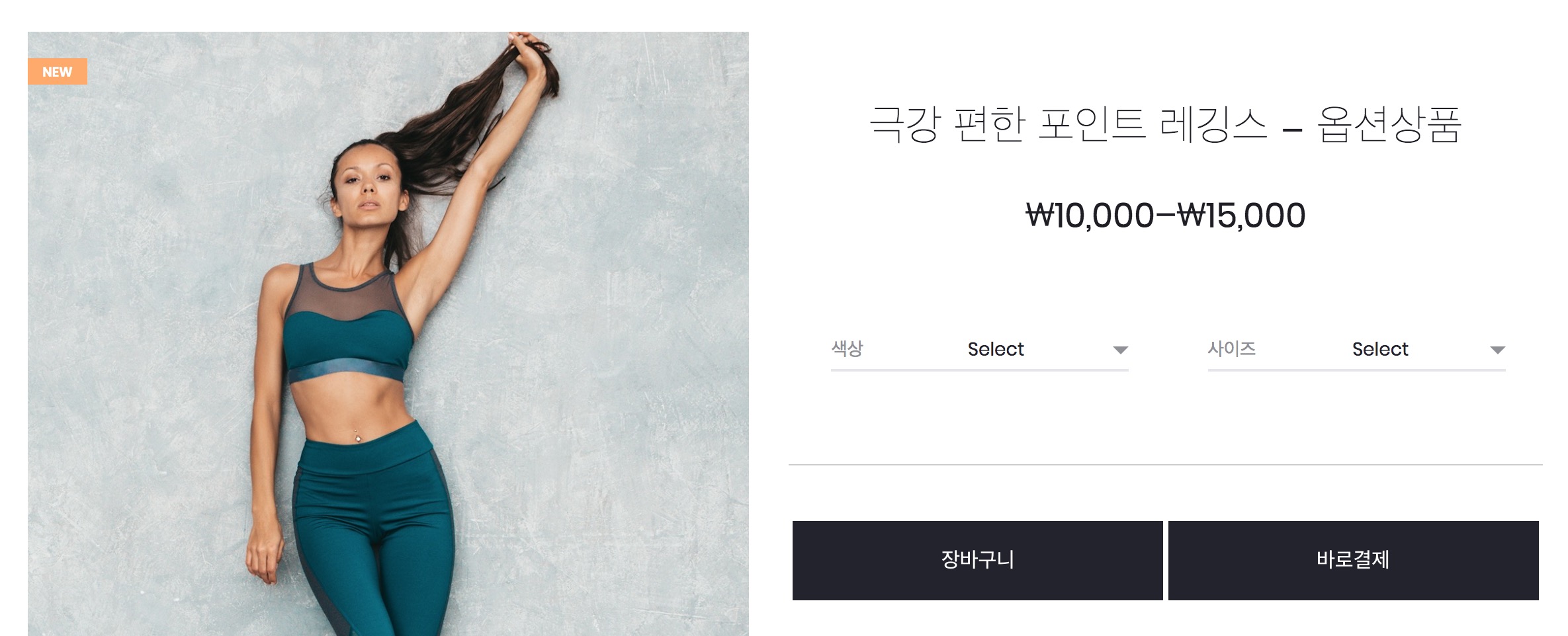The image size is (1568, 636).
Task: Open the 사이즈 dropdown arrow
Action: coord(1497,350)
